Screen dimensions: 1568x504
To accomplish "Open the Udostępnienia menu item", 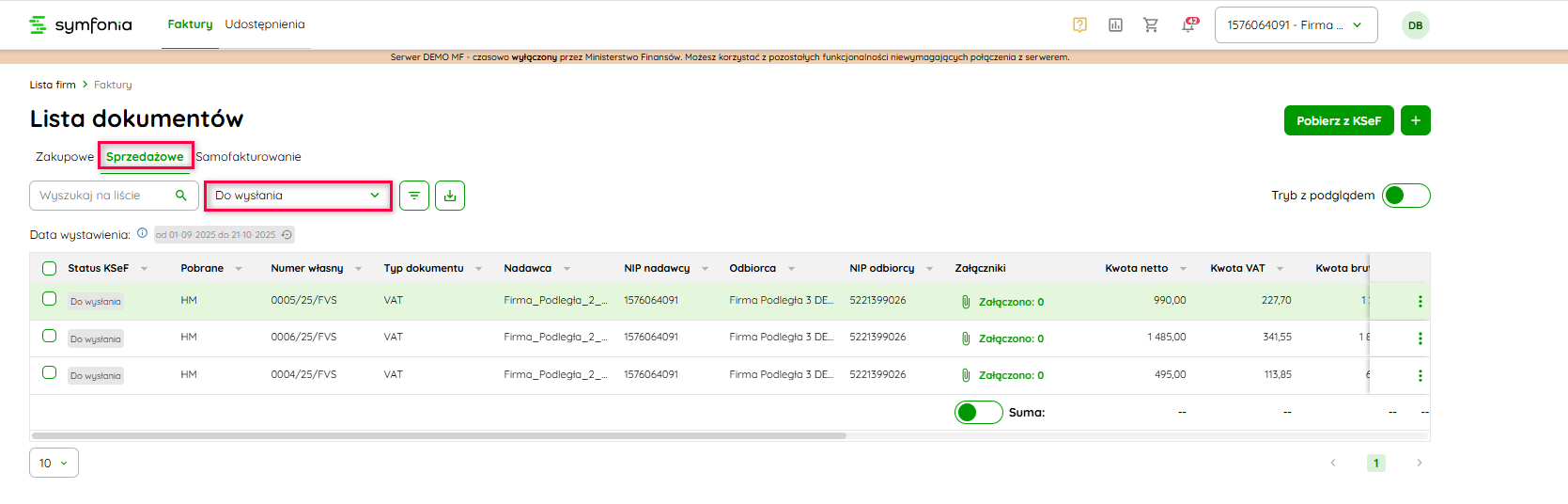I will pyautogui.click(x=265, y=24).
